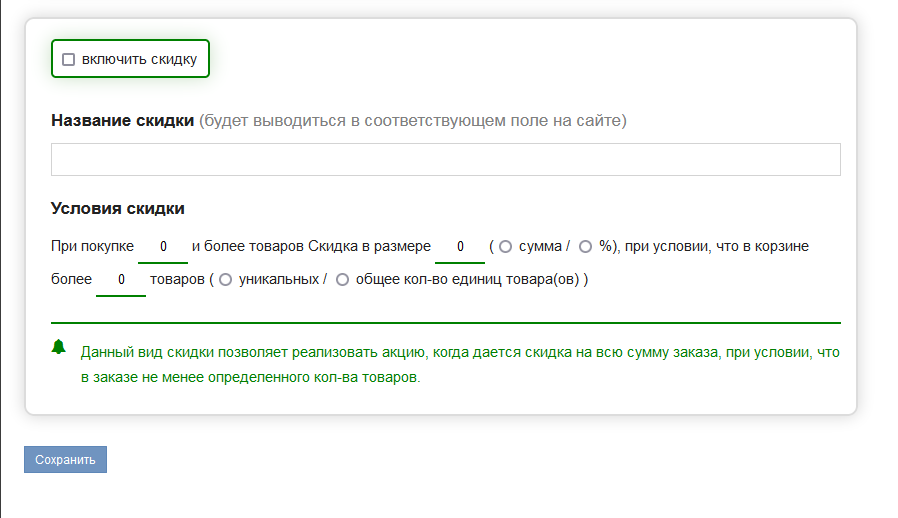Image resolution: width=898 pixels, height=518 pixels.
Task: Focus the «Название скидки» text field
Action: pos(446,159)
